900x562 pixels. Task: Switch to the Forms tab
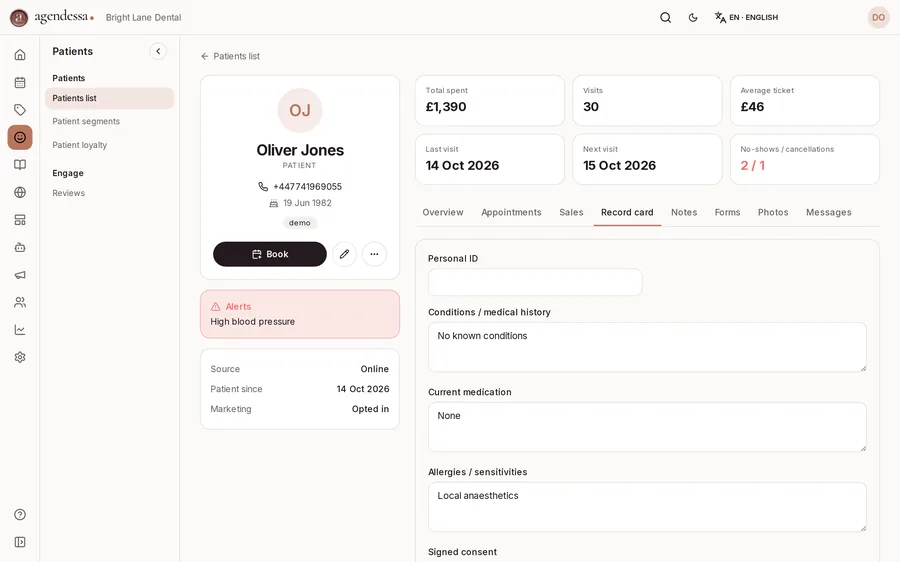click(727, 212)
